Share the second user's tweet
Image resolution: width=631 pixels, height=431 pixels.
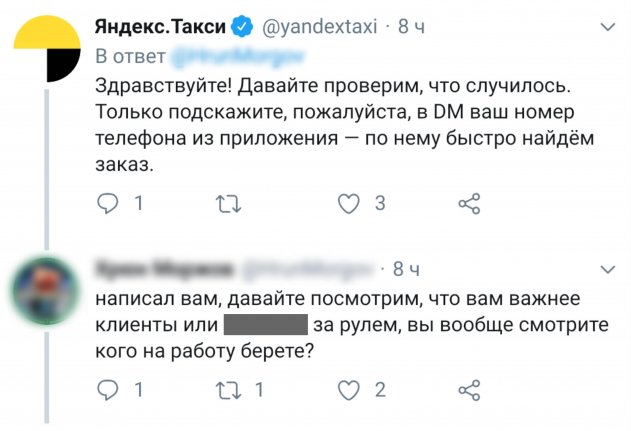click(x=469, y=389)
